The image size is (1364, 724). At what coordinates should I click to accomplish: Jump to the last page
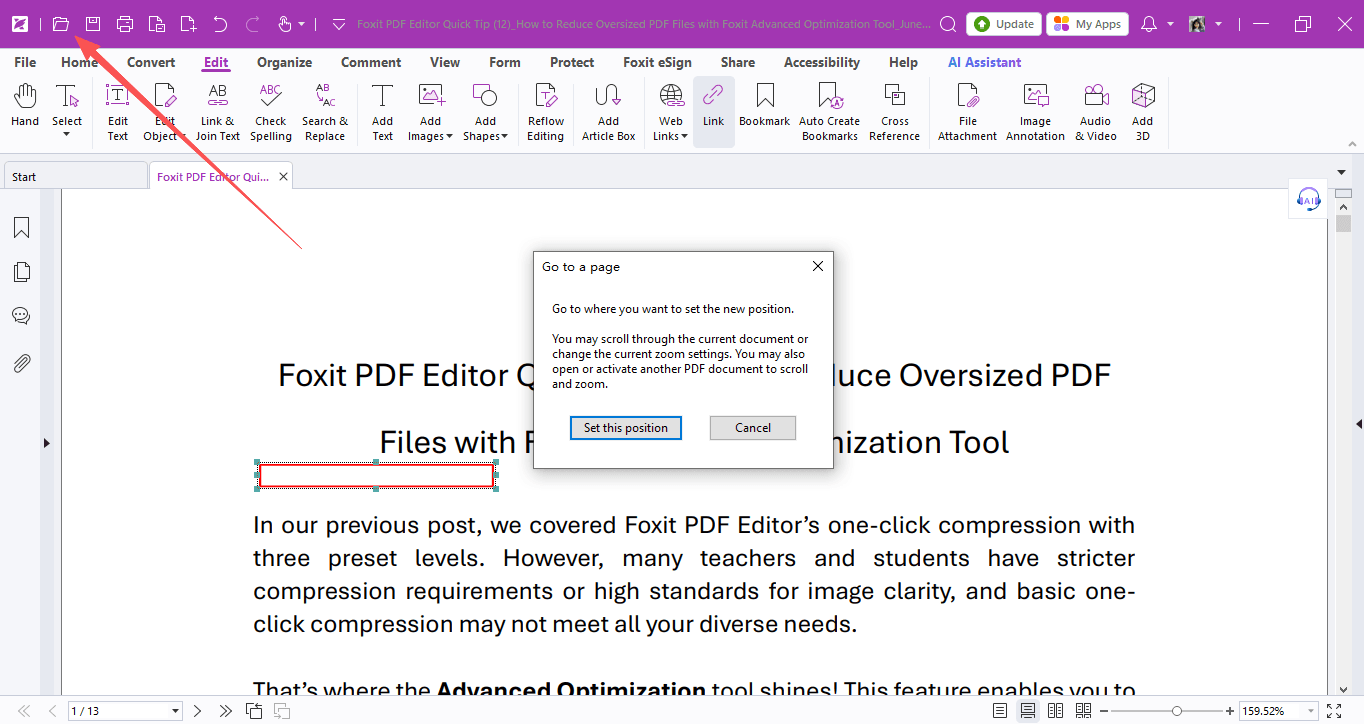click(x=226, y=711)
